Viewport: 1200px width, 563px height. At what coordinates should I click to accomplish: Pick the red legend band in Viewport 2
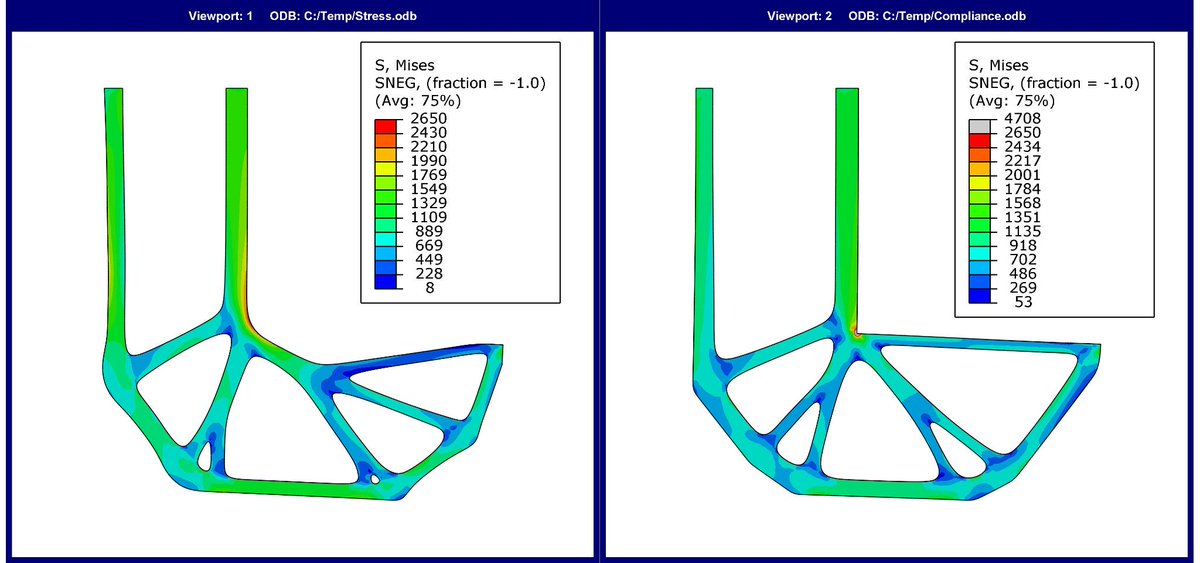point(979,139)
